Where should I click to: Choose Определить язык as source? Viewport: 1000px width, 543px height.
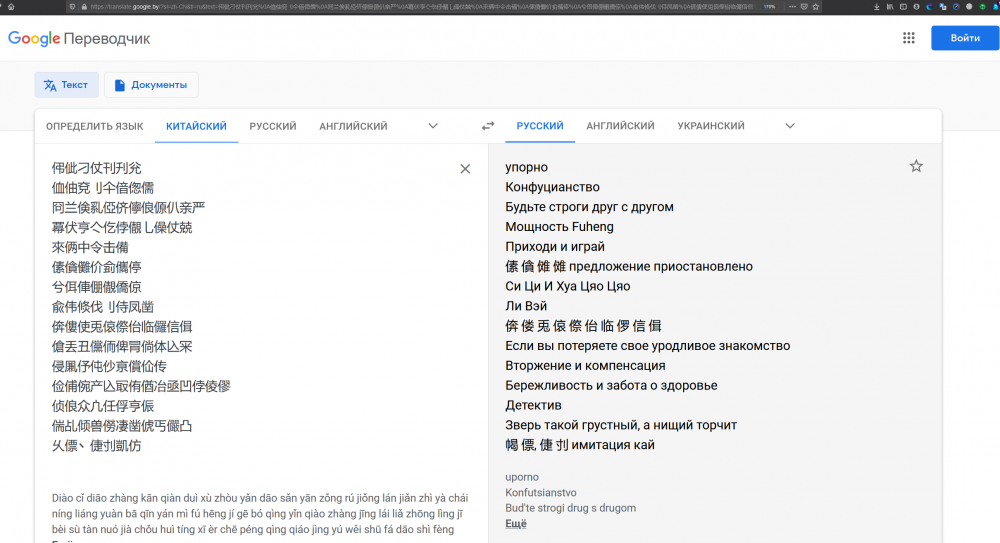pyautogui.click(x=94, y=126)
